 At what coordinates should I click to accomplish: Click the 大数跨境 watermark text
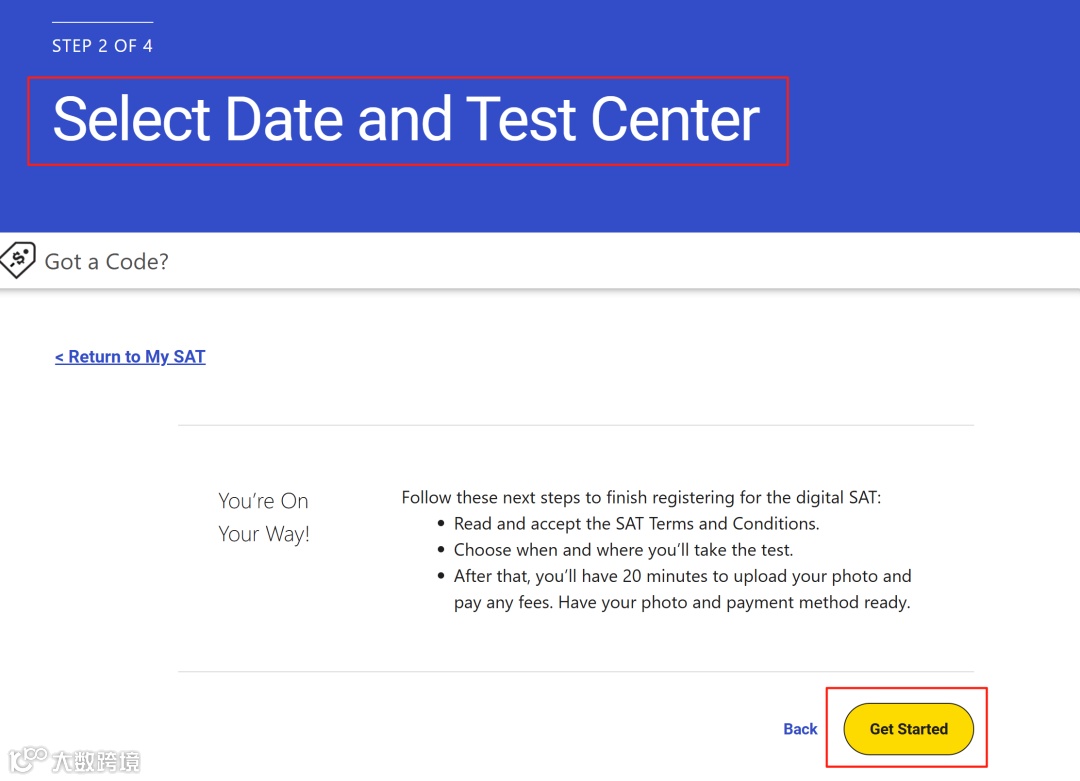(x=96, y=762)
